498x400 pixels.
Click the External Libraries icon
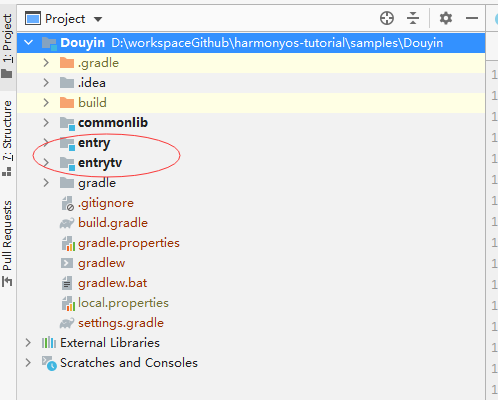[x=49, y=343]
